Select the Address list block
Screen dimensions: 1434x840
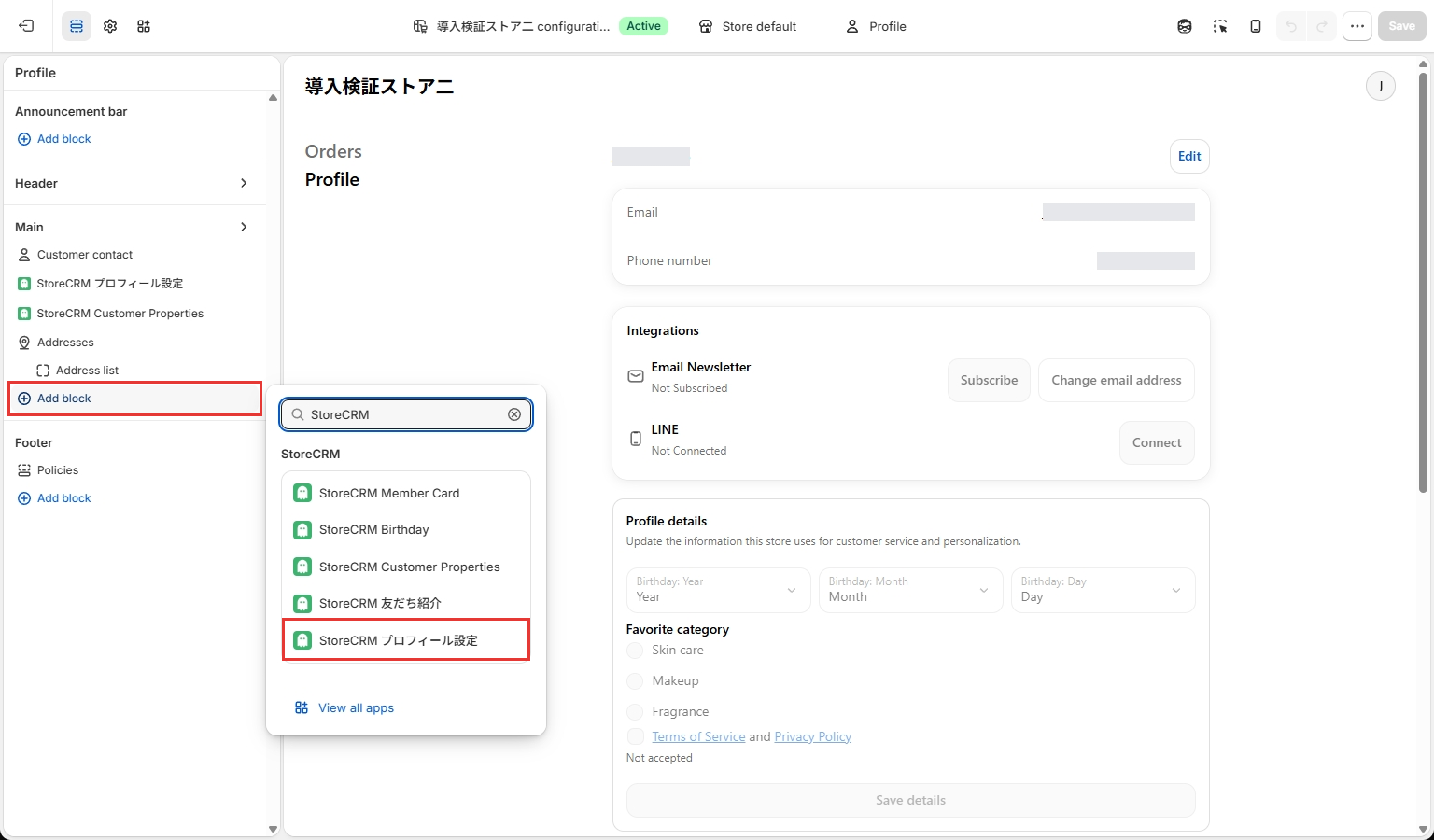coord(87,371)
